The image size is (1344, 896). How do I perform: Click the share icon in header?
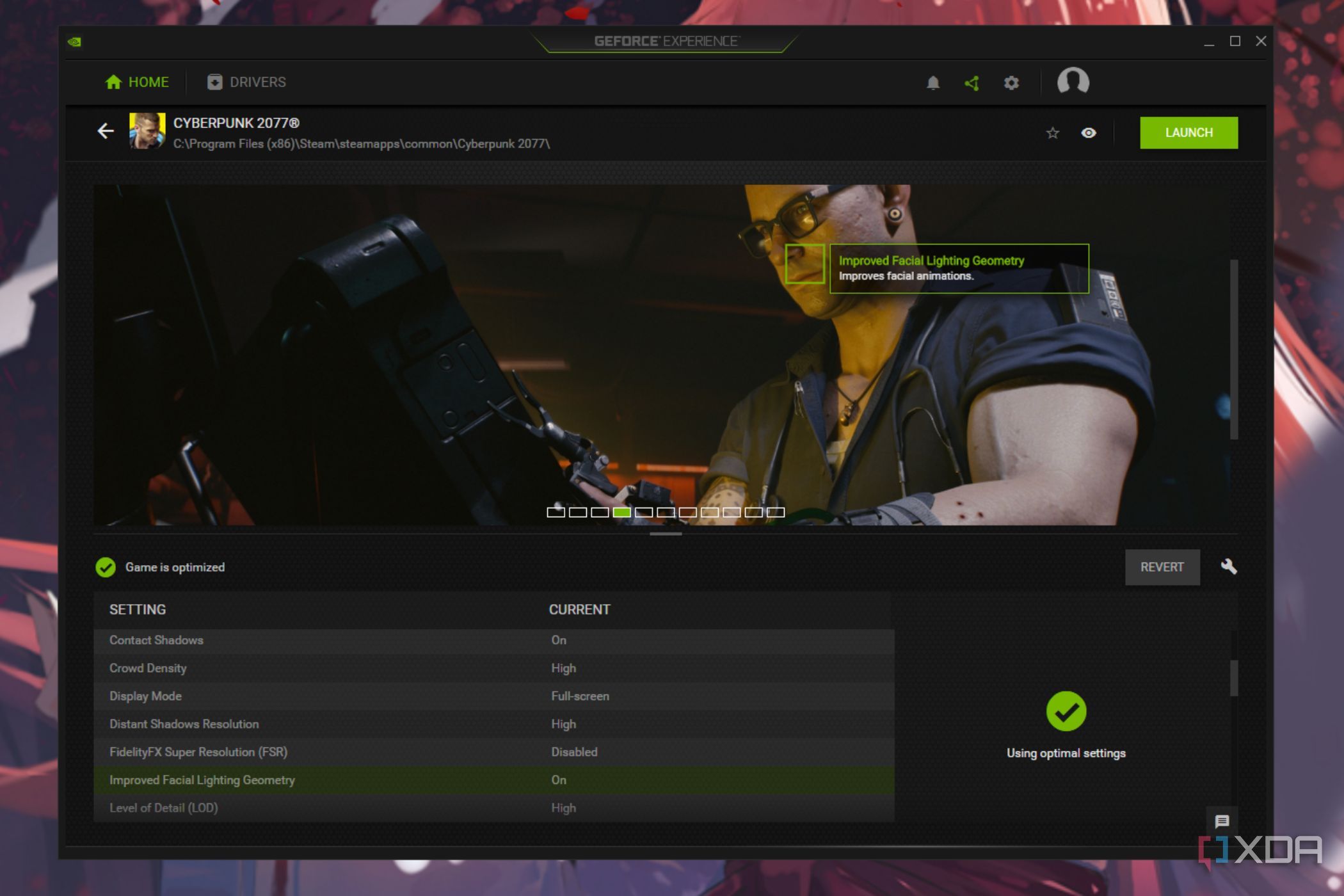pyautogui.click(x=972, y=83)
